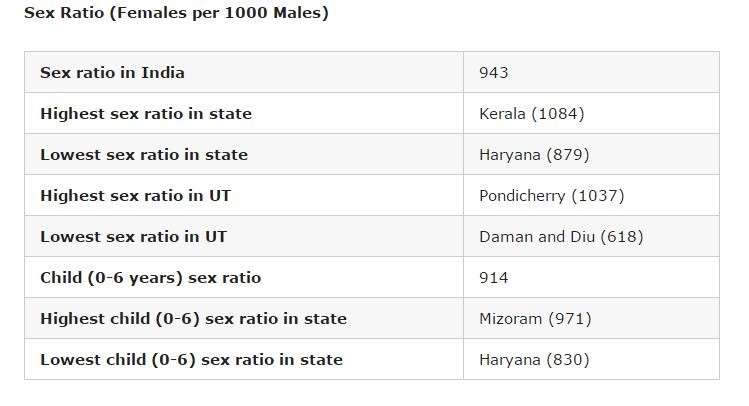Select 'Highest sex ratio in state' row label
Viewport: 749px width, 406px height.
coord(146,114)
